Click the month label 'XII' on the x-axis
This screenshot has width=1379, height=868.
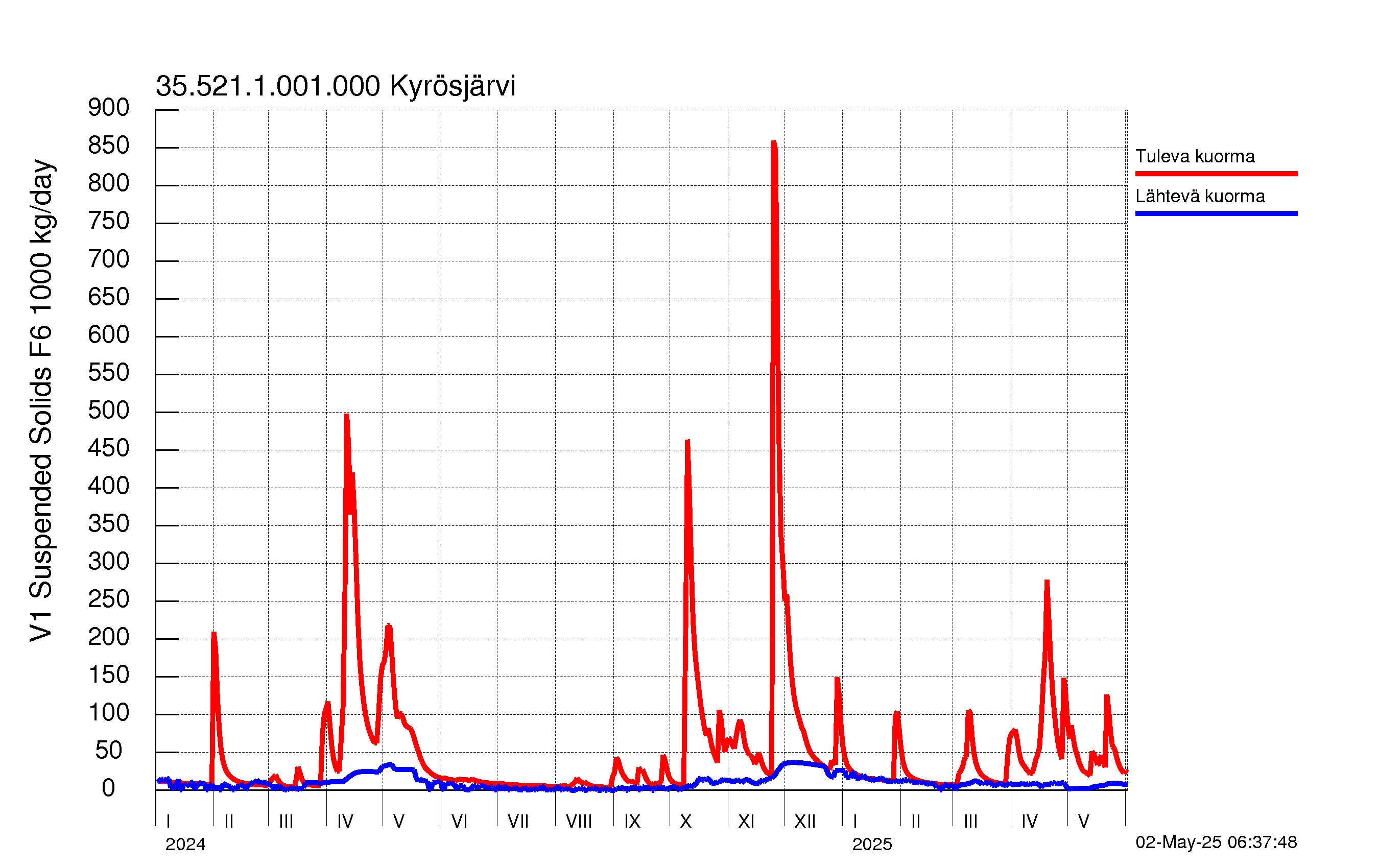804,822
